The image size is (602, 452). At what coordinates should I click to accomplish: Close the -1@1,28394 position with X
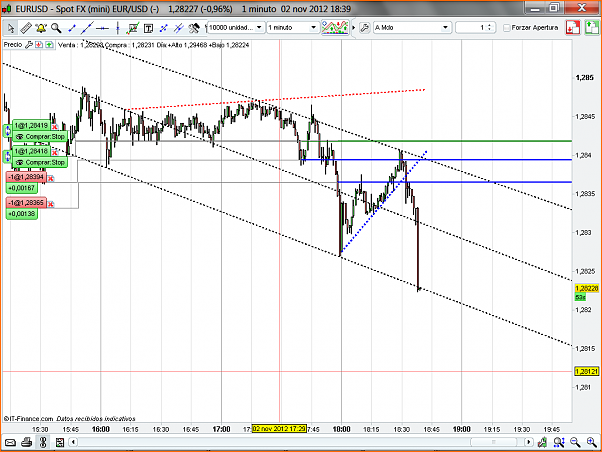coord(51,179)
